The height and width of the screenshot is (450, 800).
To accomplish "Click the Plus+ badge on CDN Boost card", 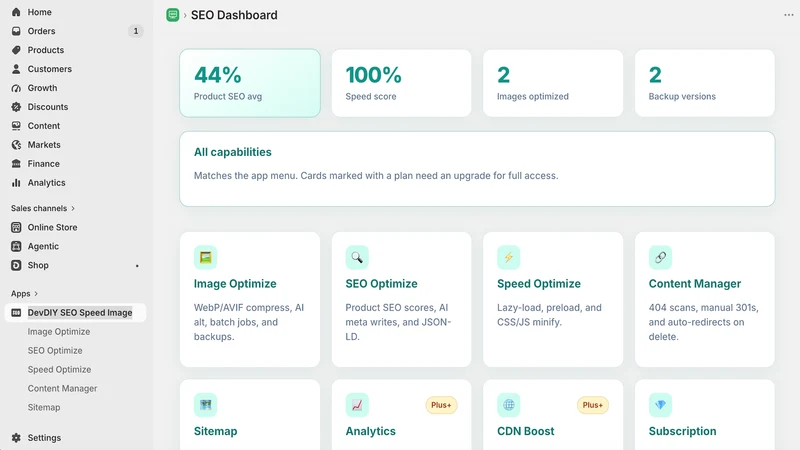I will (593, 405).
